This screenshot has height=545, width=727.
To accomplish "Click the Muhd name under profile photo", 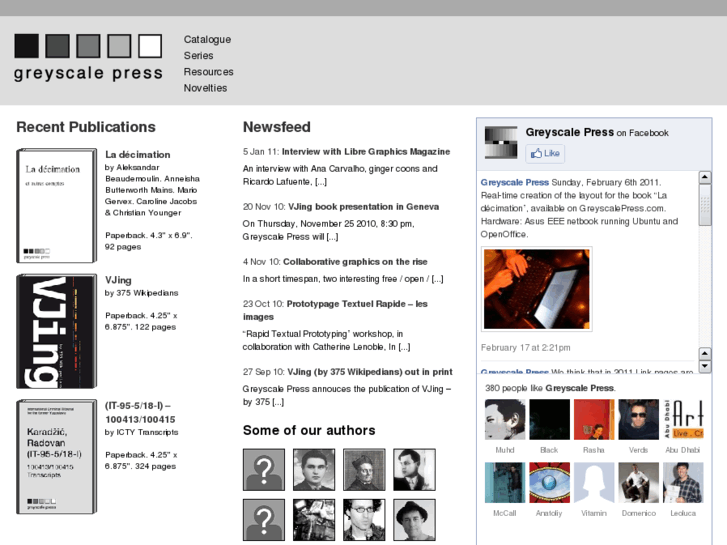I will pos(505,450).
